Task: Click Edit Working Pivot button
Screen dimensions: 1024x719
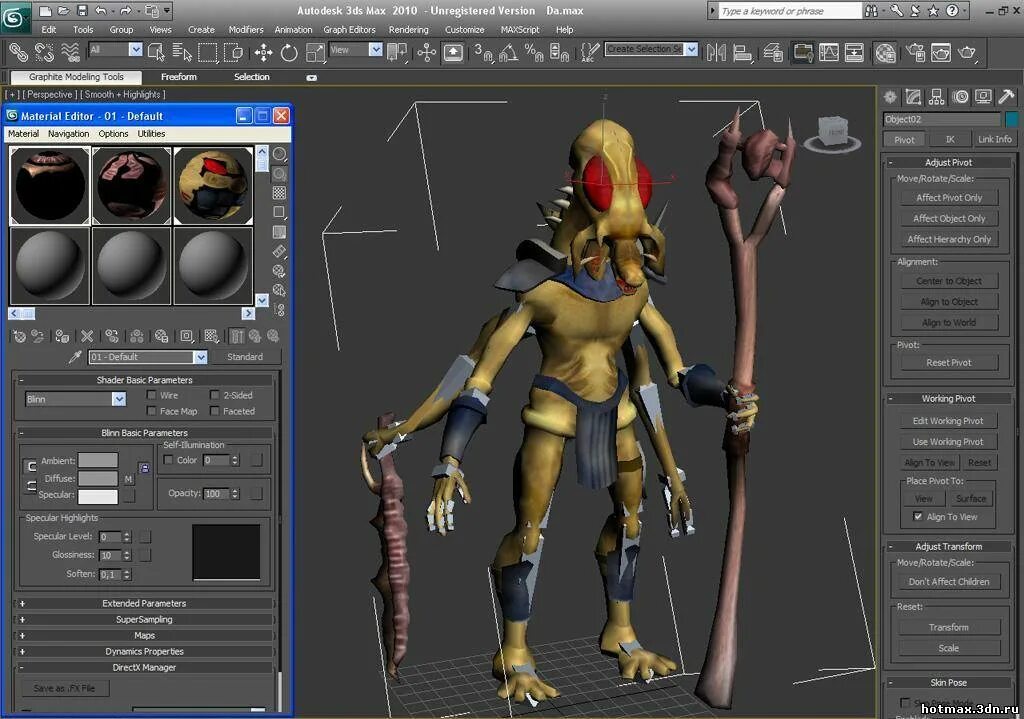Action: pyautogui.click(x=948, y=421)
